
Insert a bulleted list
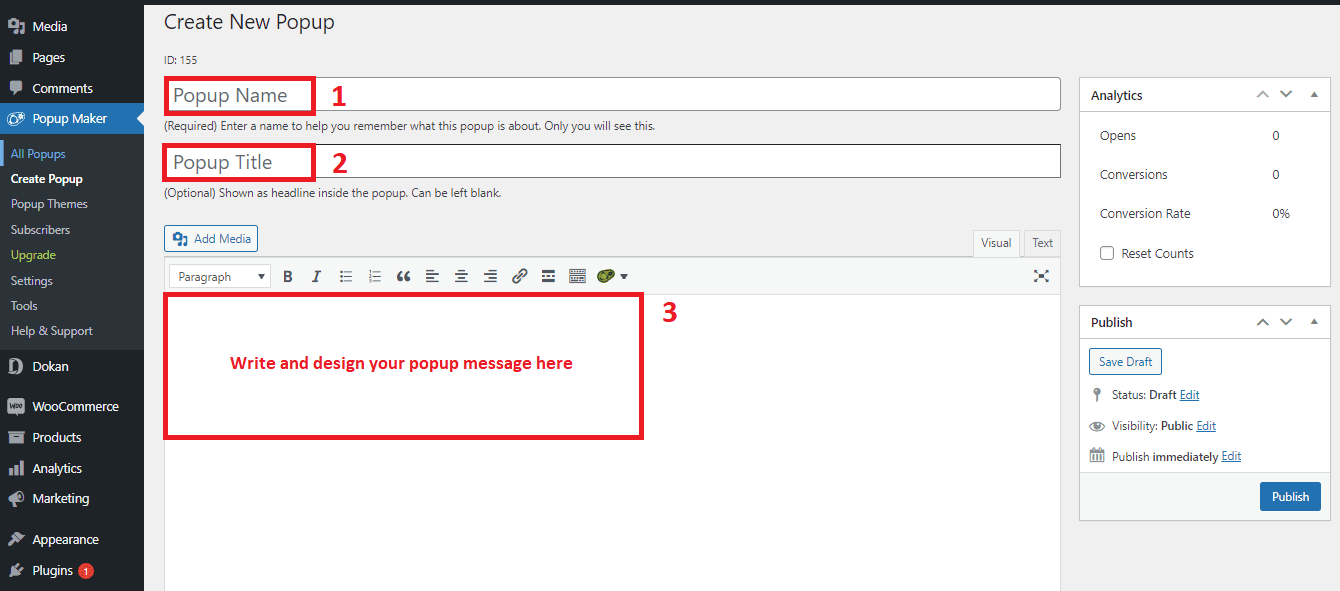pos(346,276)
